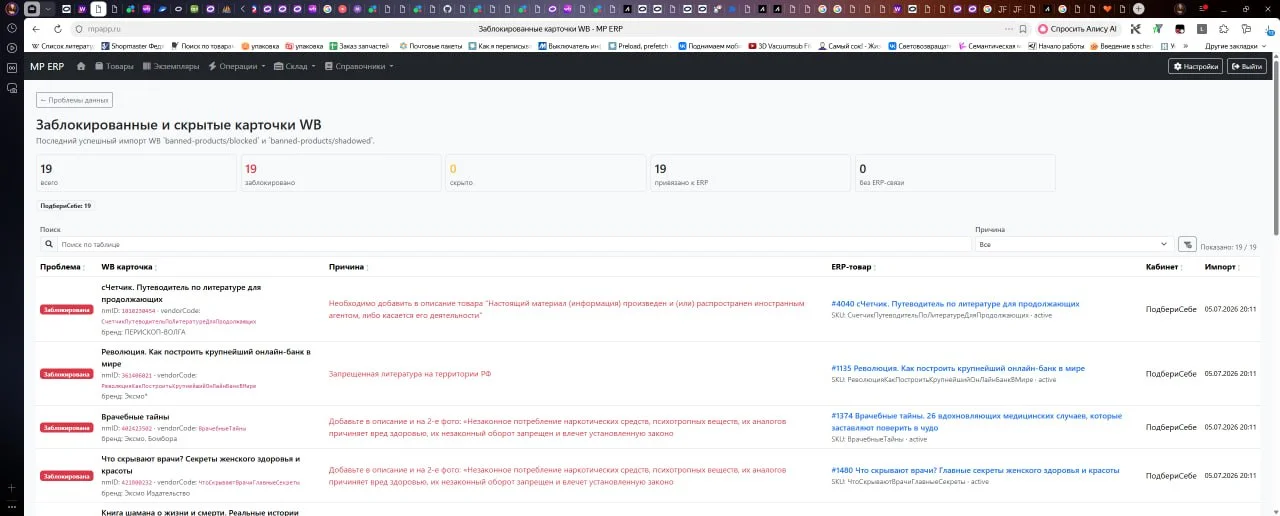Open ERP link #1135 Революция

958,368
